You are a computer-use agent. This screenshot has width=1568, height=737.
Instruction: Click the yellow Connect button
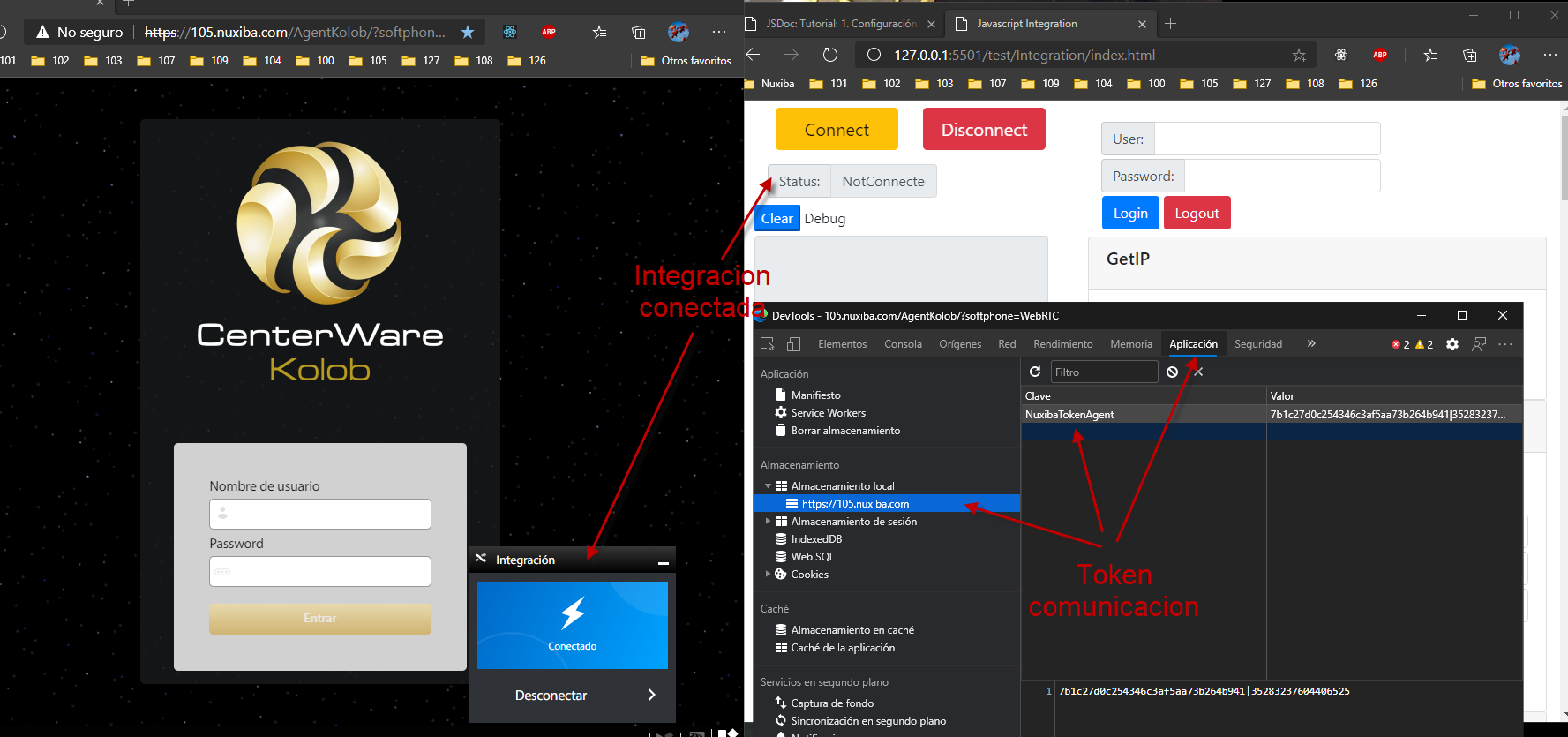[837, 129]
